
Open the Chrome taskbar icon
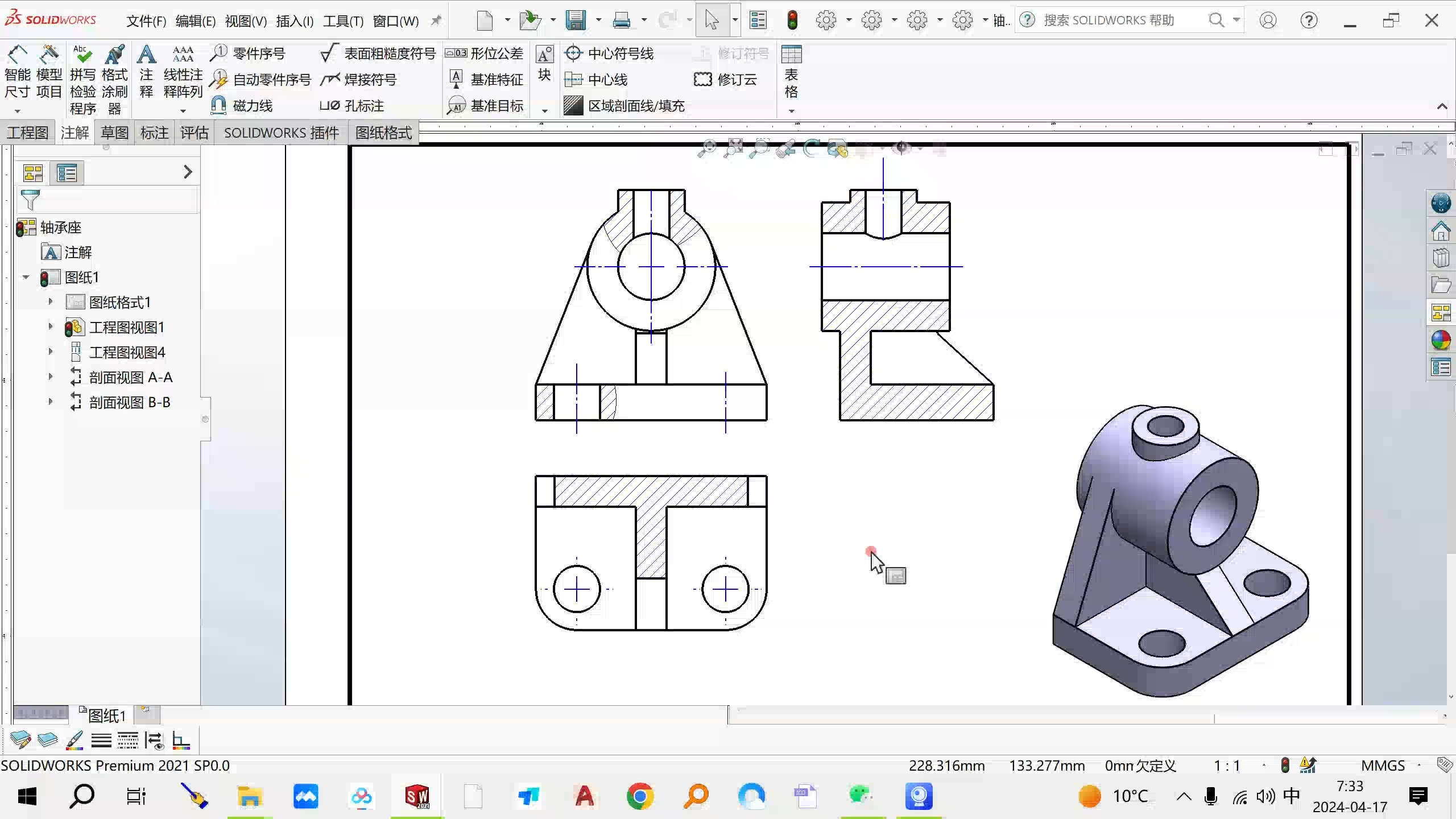click(x=640, y=796)
